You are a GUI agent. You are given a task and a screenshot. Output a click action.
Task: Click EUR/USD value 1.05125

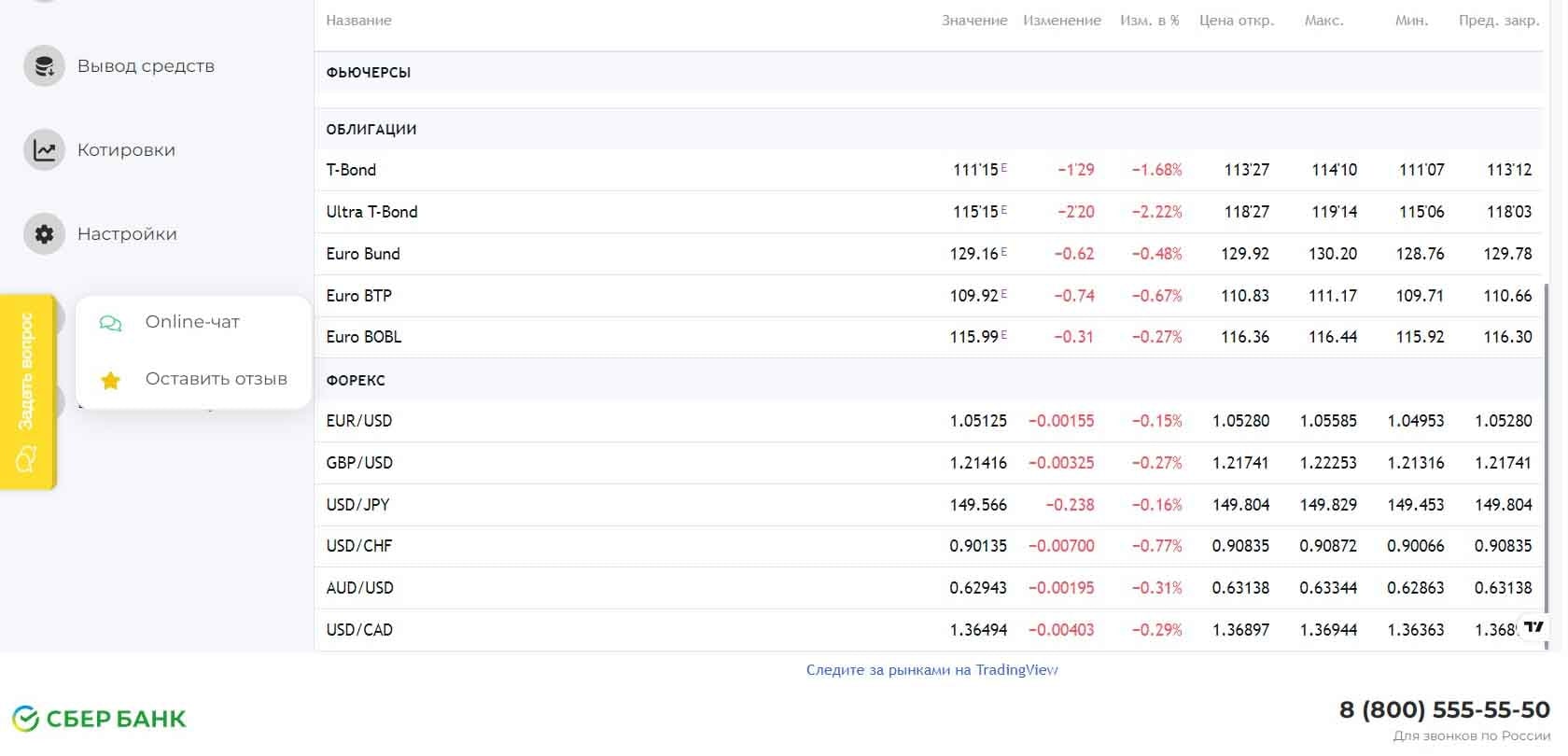978,421
